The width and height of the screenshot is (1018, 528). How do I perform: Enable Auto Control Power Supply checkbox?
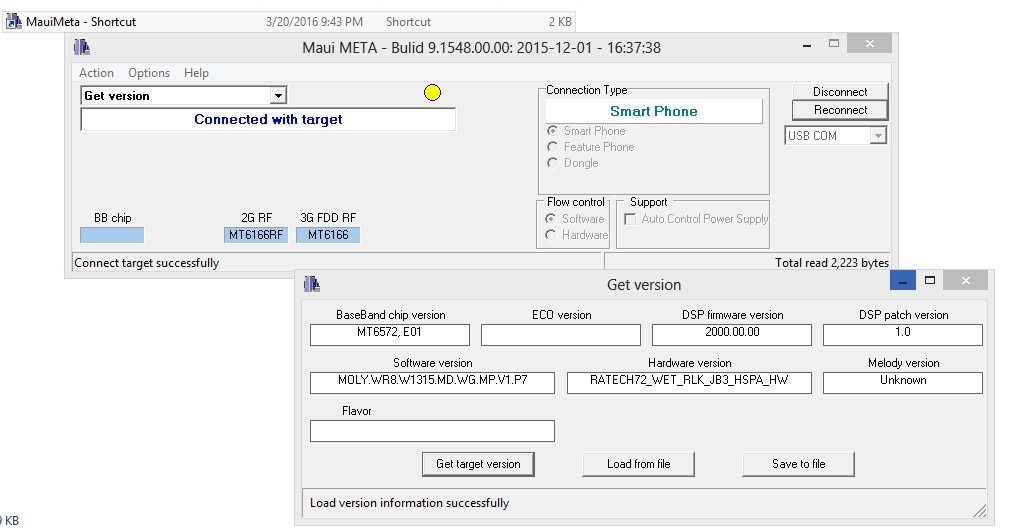[630, 219]
